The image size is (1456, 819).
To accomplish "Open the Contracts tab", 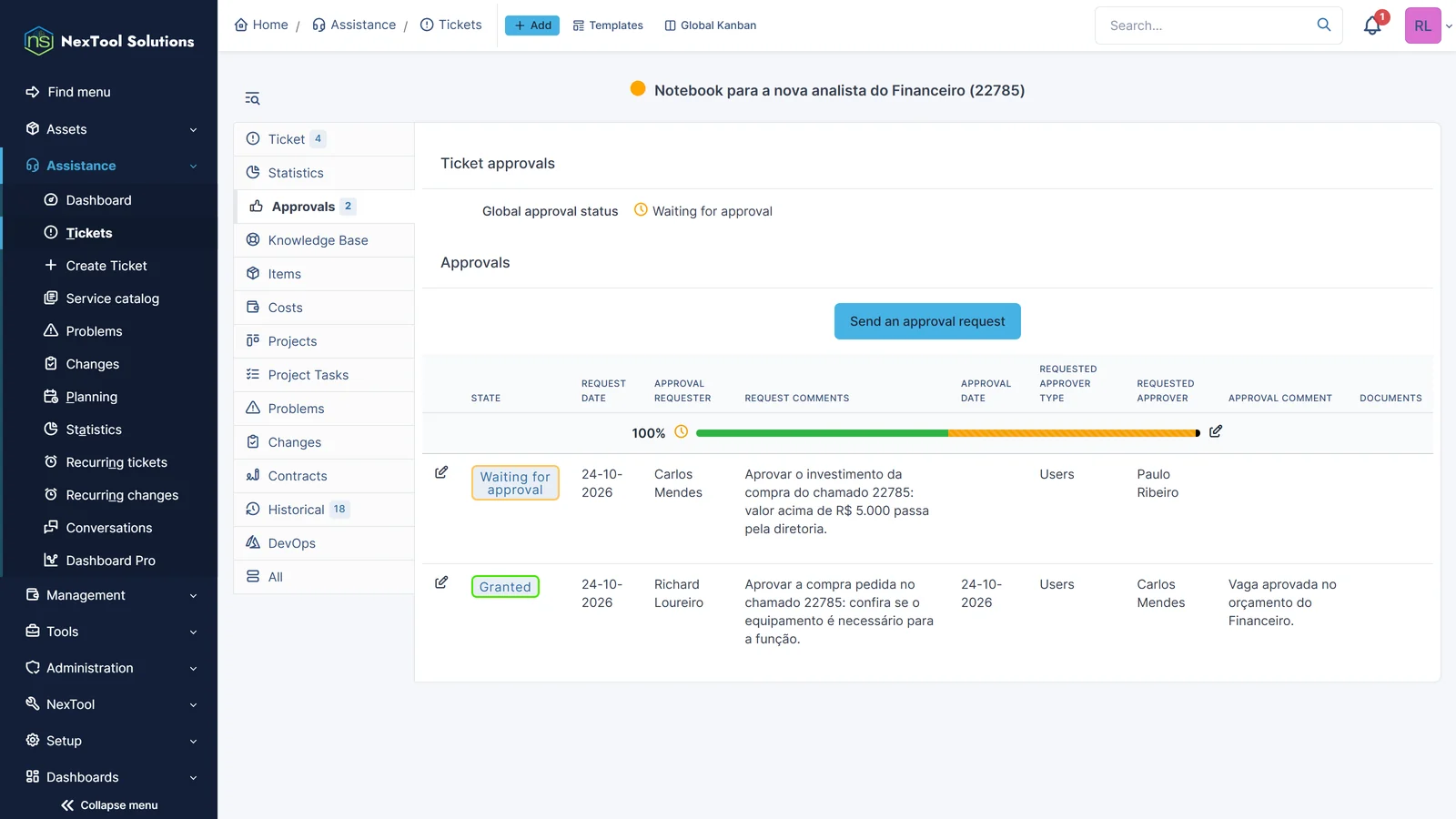I will [x=324, y=476].
